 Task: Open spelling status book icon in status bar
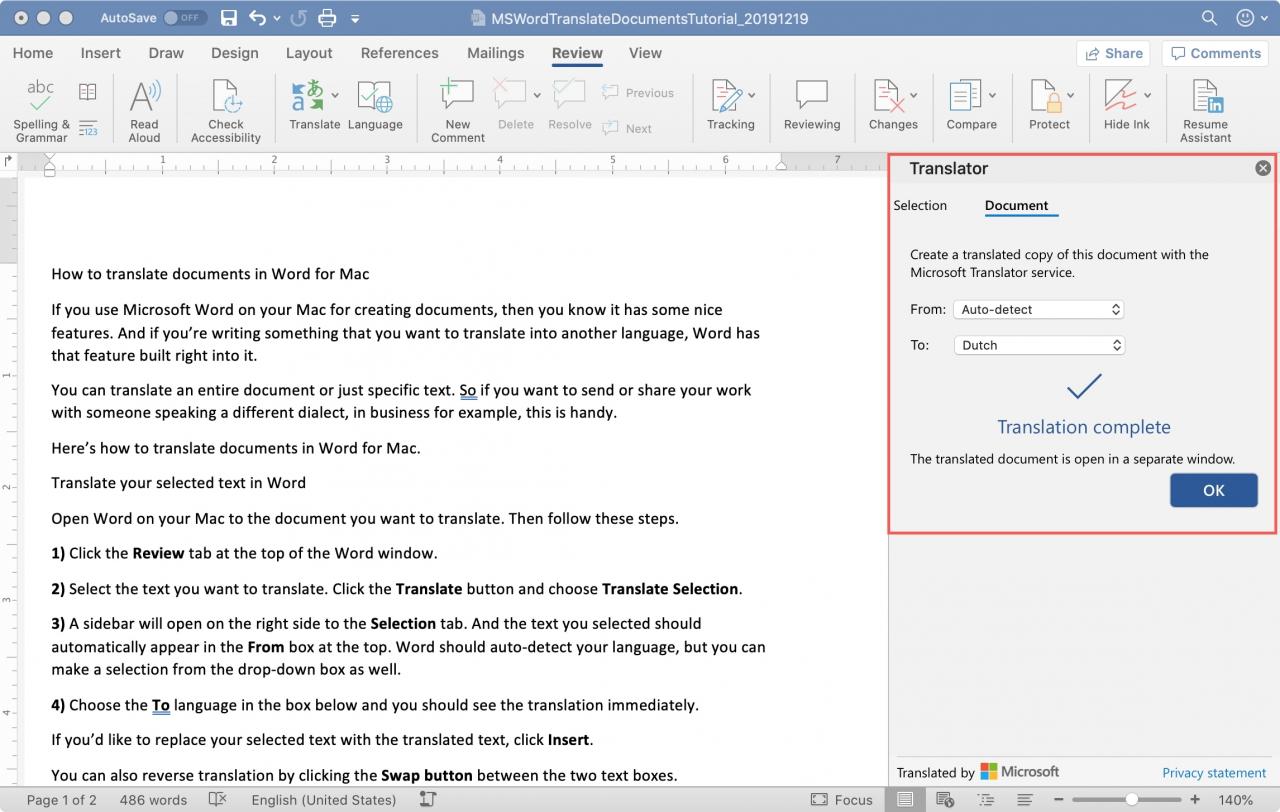(217, 799)
